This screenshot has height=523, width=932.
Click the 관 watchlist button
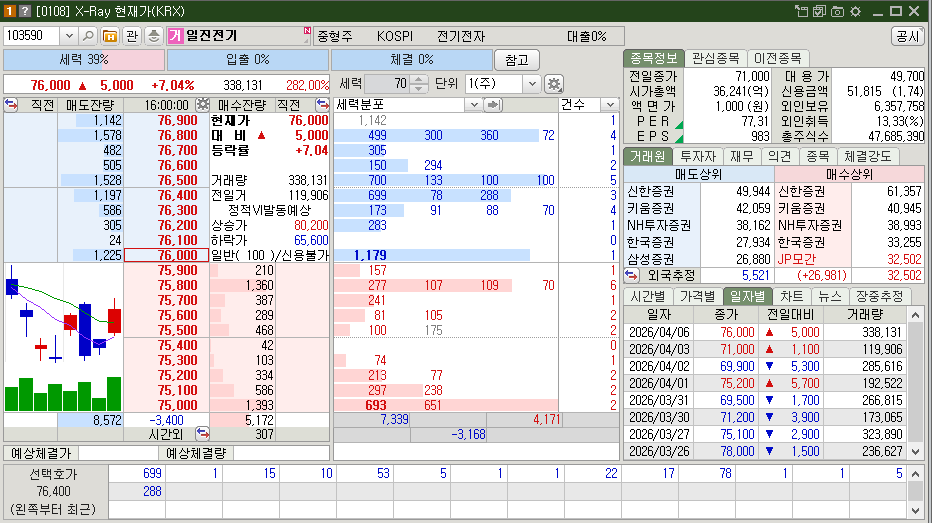(x=132, y=36)
